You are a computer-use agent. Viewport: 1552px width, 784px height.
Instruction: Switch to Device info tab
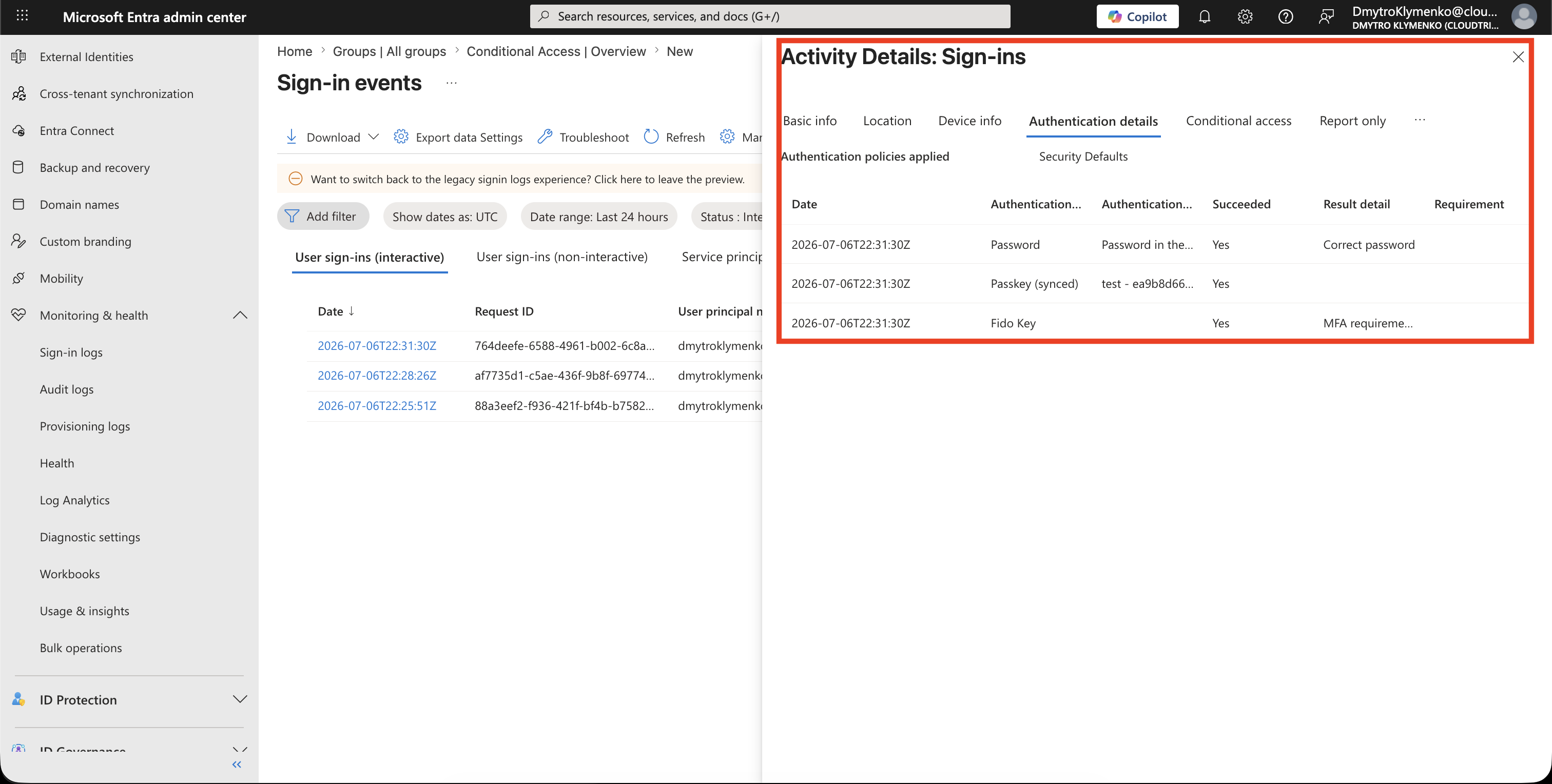pyautogui.click(x=969, y=121)
